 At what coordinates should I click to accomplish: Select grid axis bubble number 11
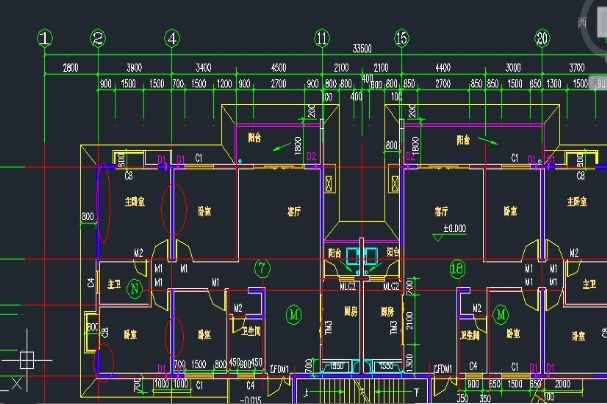321,39
